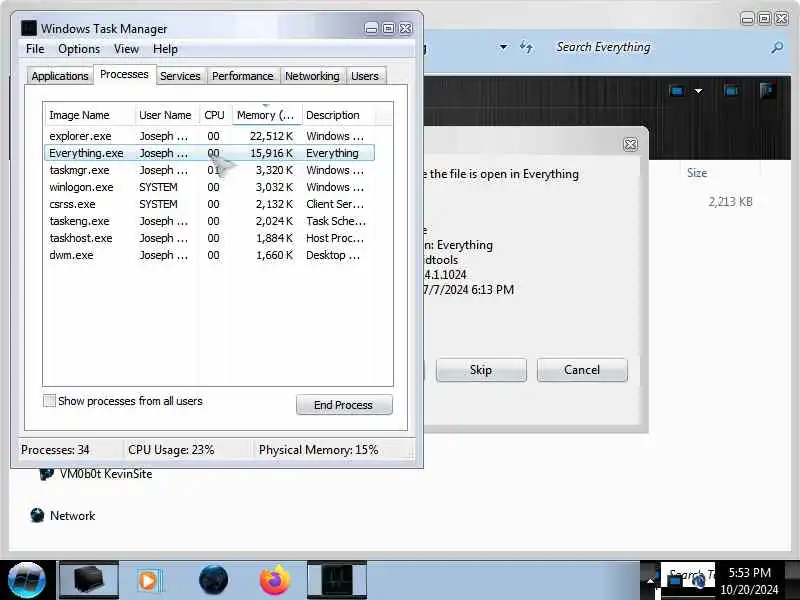Select the explorer.exe process row

(209, 136)
